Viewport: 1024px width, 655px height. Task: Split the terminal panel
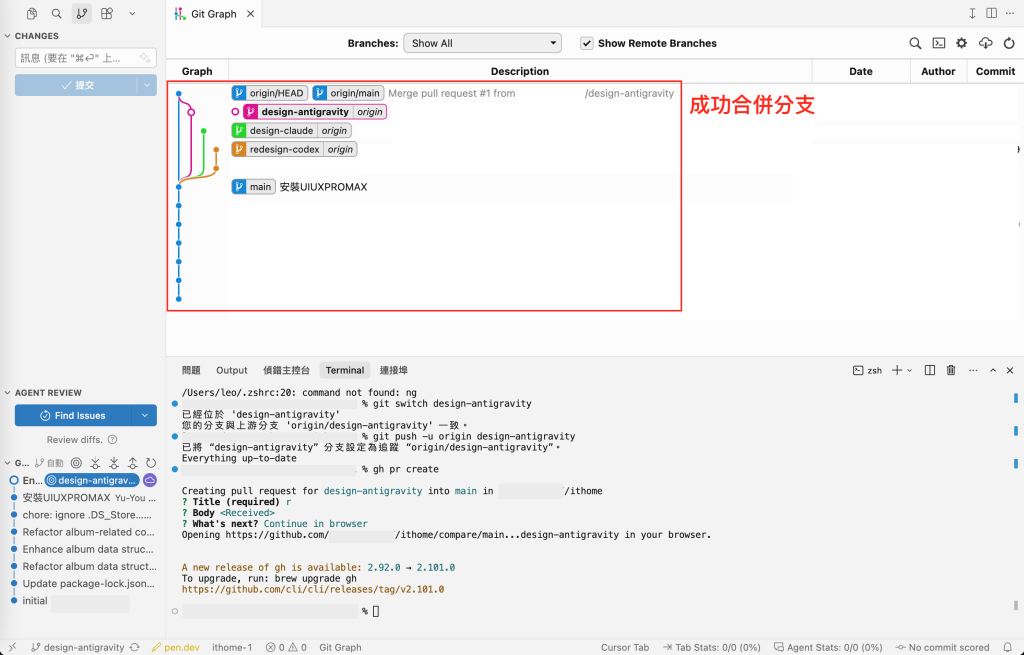(930, 370)
